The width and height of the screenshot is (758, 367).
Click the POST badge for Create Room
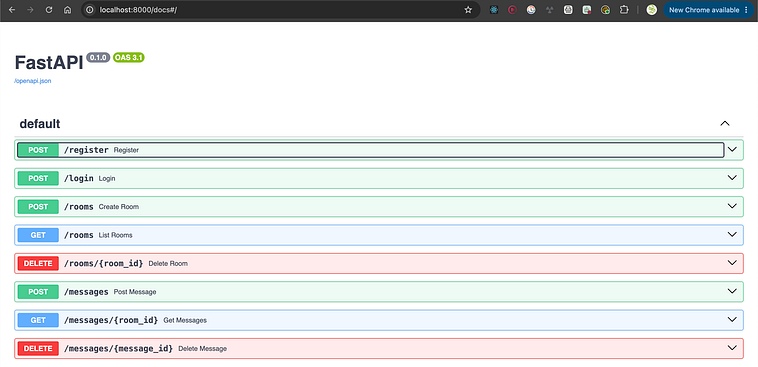(38, 206)
